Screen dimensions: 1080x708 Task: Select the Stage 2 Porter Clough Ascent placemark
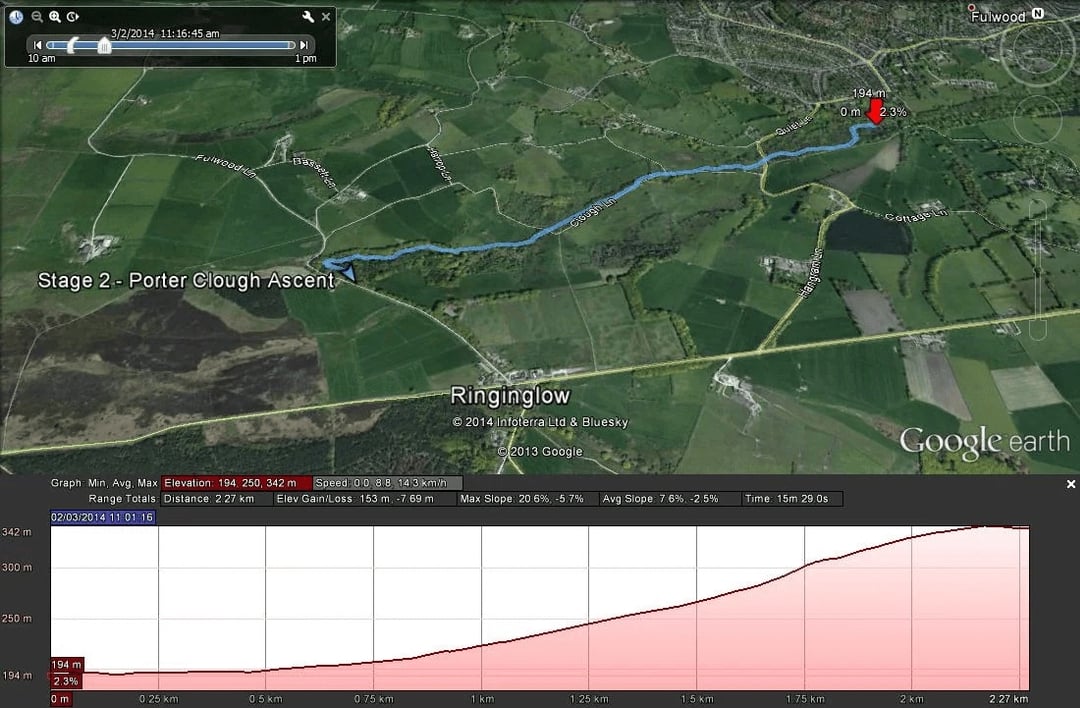pos(186,281)
